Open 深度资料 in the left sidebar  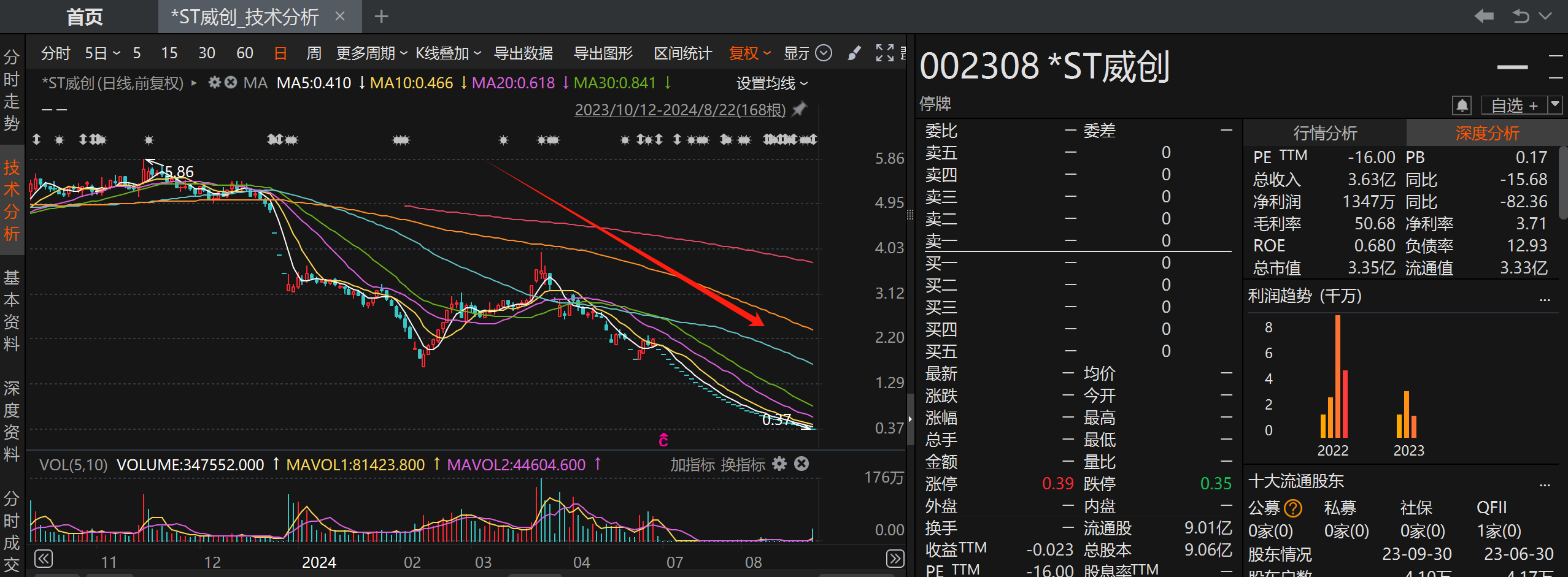pyautogui.click(x=12, y=421)
